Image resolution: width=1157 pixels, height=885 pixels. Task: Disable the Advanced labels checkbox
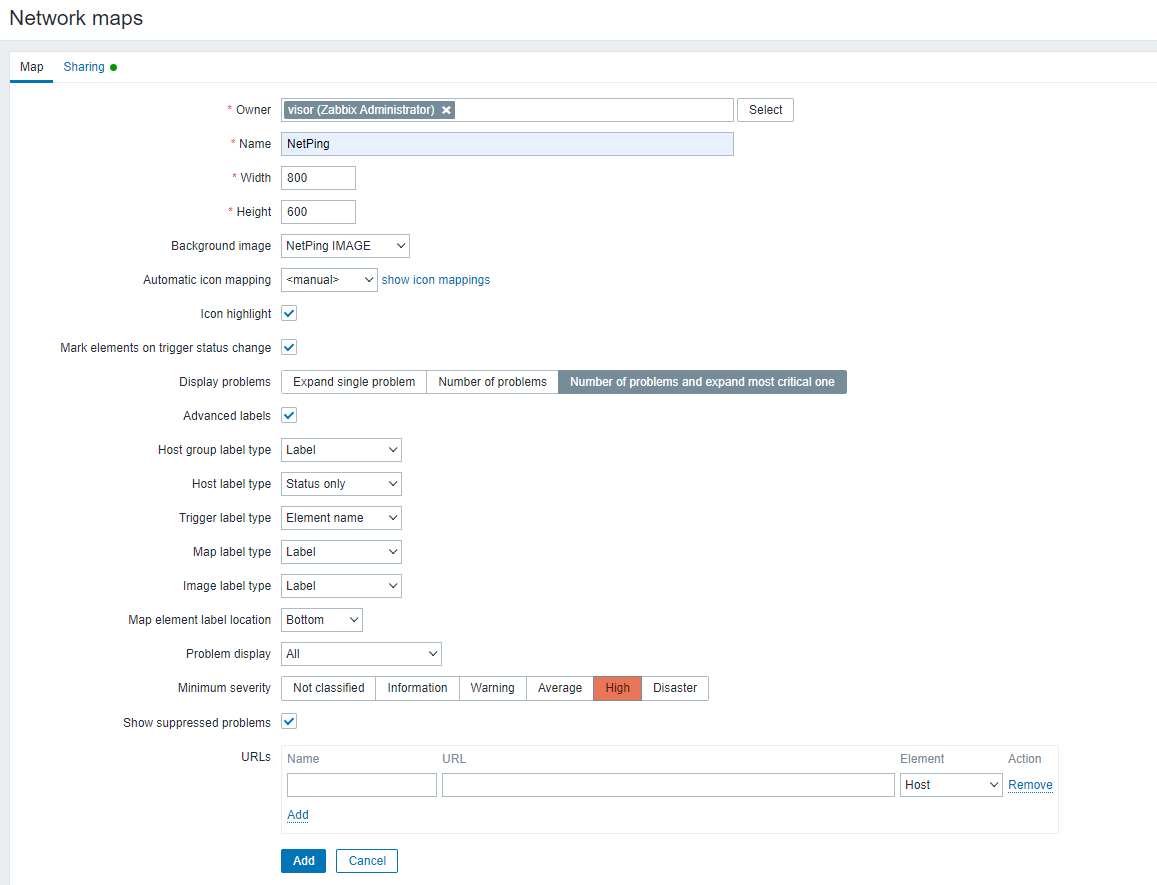click(x=289, y=415)
